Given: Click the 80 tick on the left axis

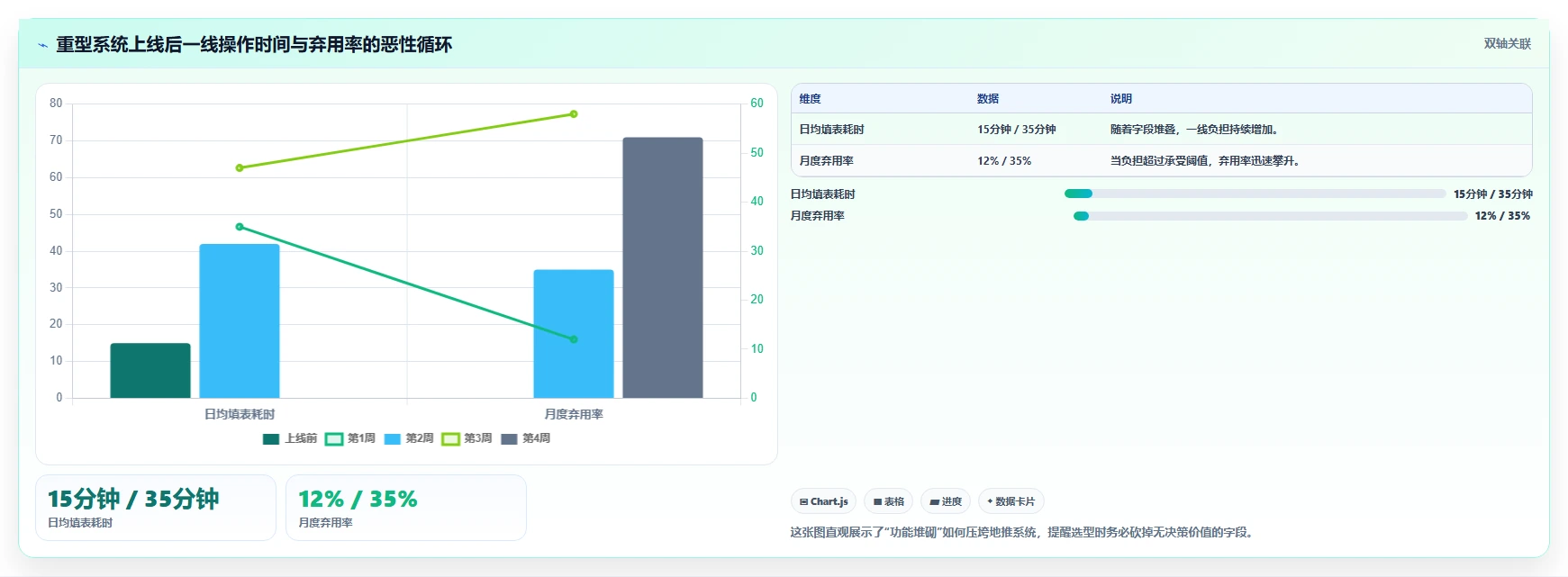Looking at the screenshot, I should click(x=56, y=104).
